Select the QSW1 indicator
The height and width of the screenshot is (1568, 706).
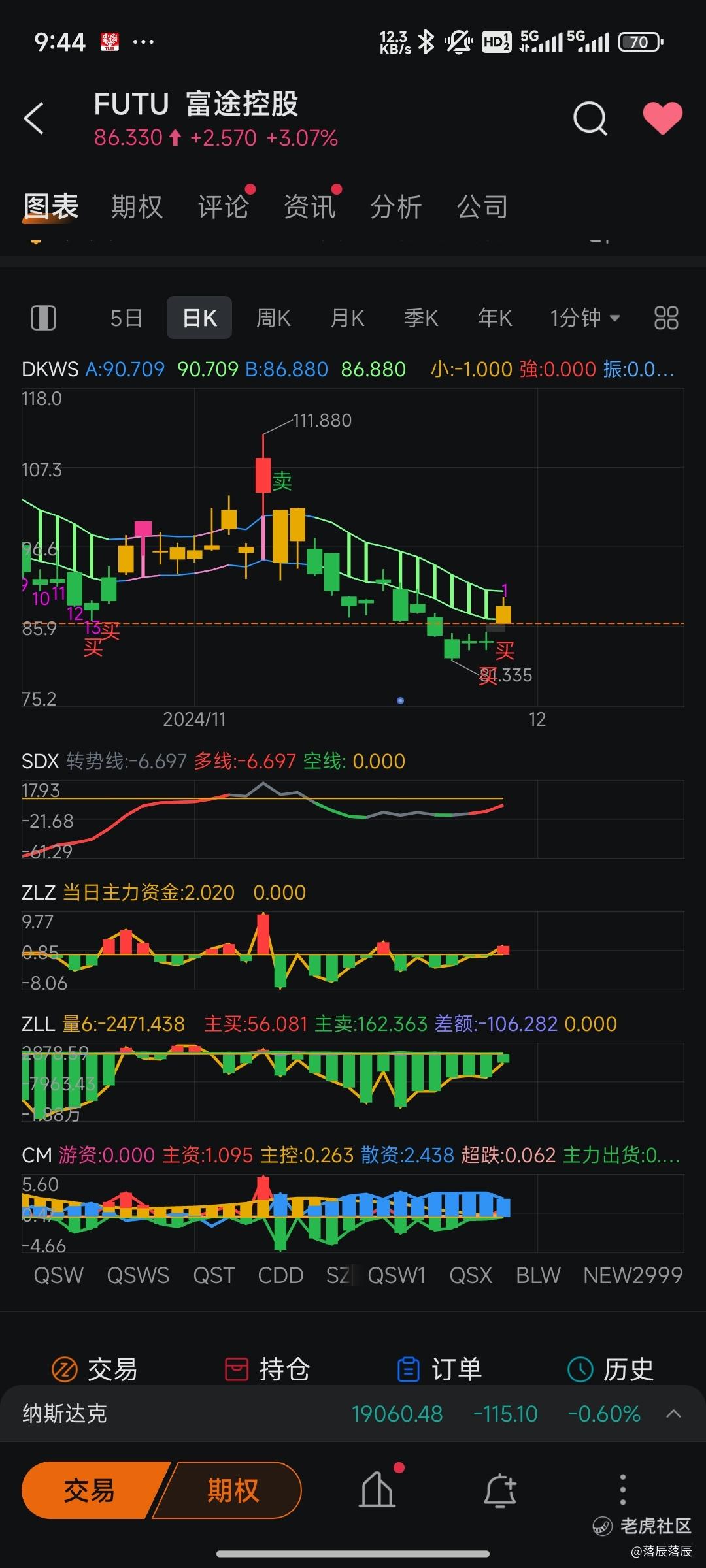pyautogui.click(x=396, y=1275)
